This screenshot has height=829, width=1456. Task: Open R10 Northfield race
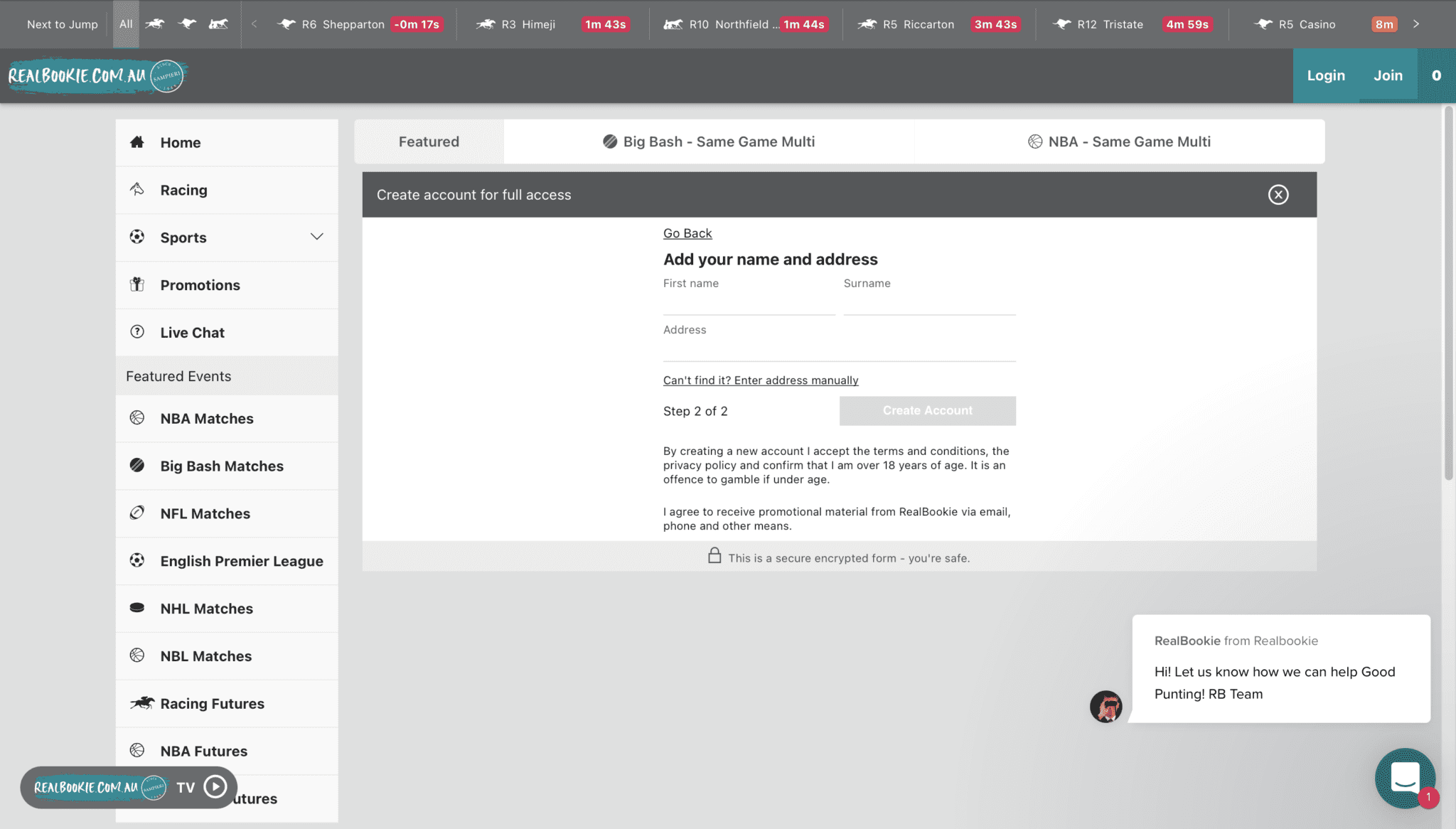coord(746,24)
